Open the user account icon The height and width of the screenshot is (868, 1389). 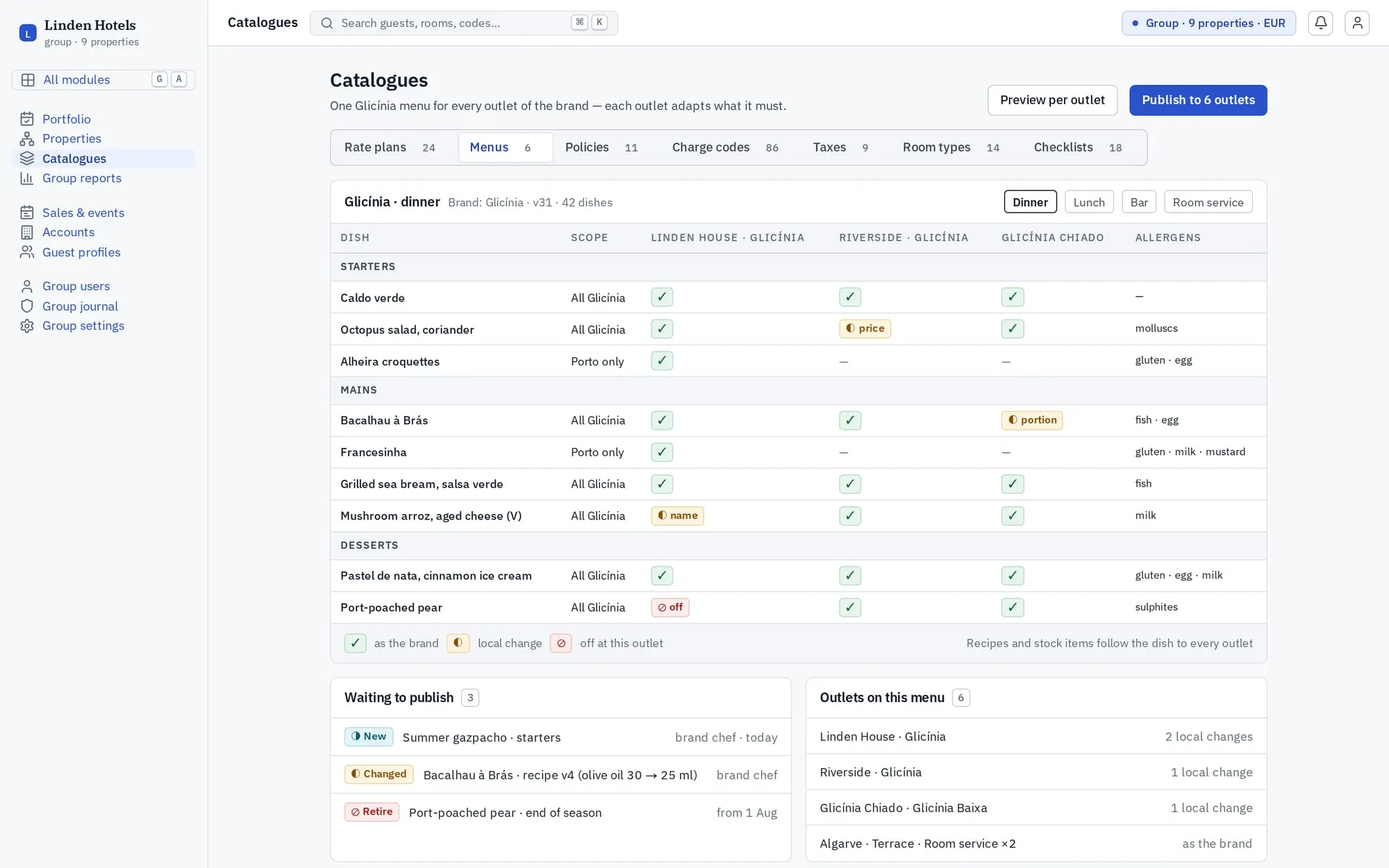point(1357,23)
